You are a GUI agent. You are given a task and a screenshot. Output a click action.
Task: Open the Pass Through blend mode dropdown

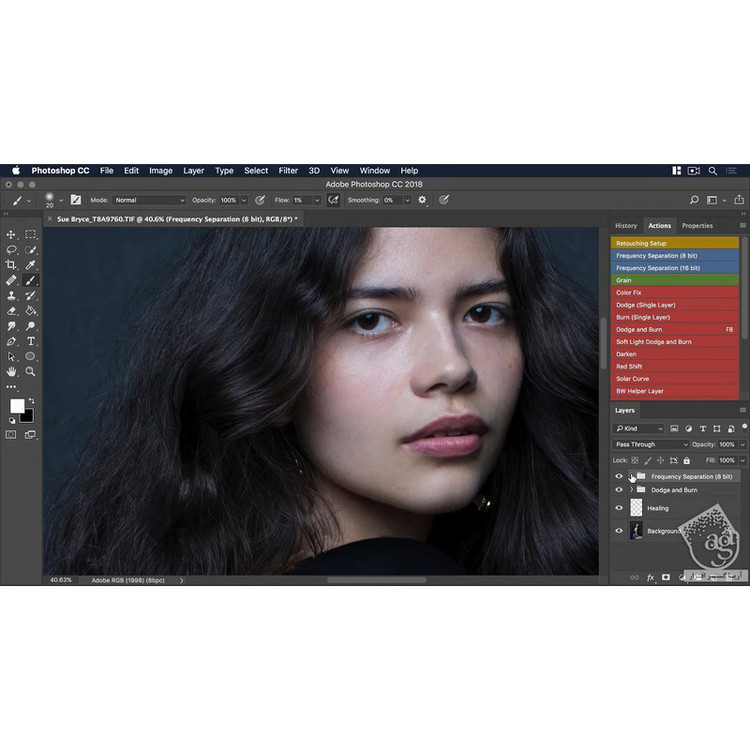click(651, 444)
